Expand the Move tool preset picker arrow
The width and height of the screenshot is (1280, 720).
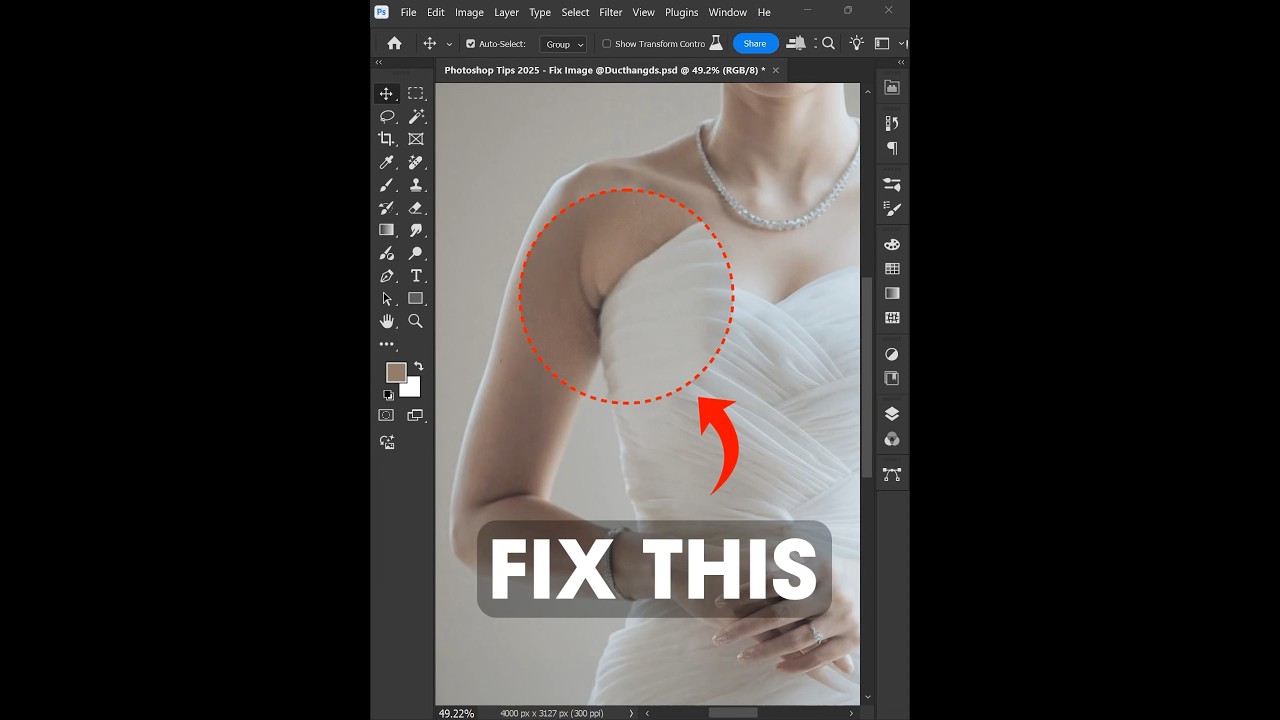pyautogui.click(x=449, y=44)
